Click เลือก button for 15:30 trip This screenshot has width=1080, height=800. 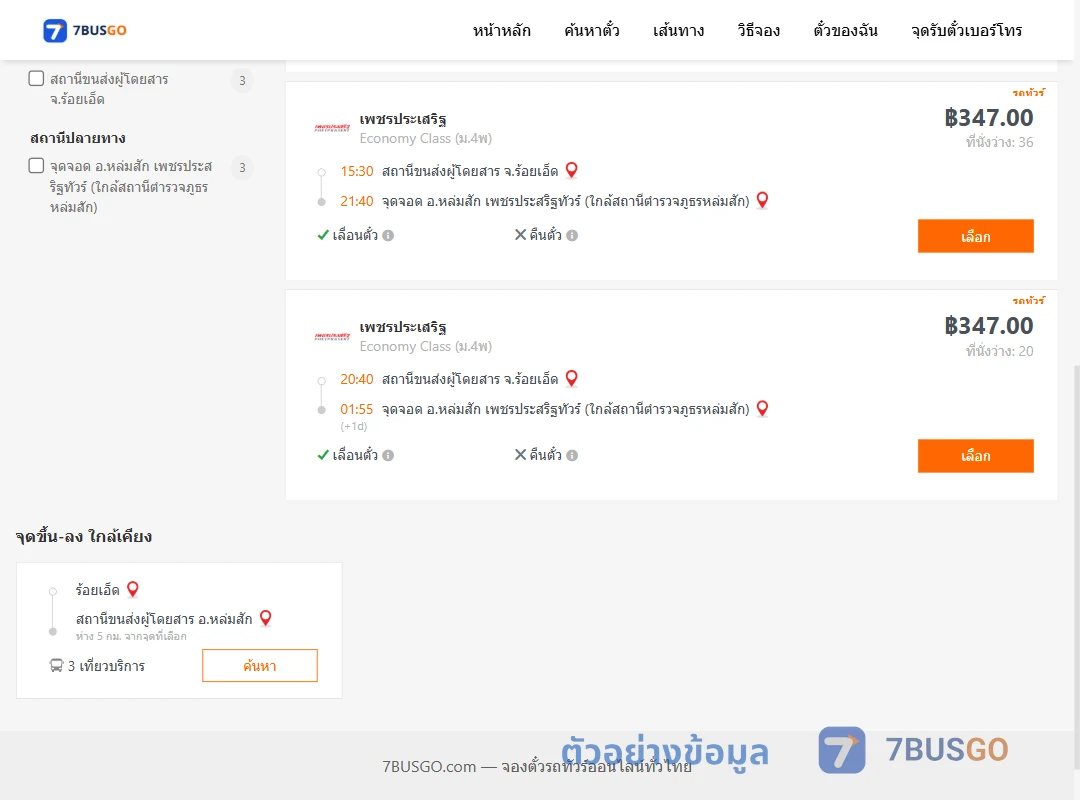tap(975, 236)
